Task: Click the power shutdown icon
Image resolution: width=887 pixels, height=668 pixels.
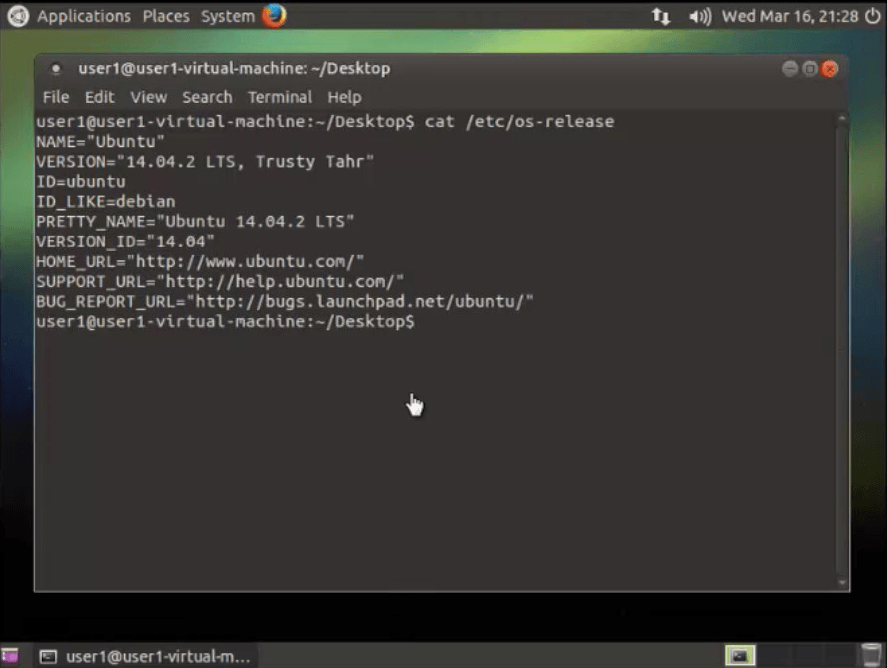Action: pos(873,16)
